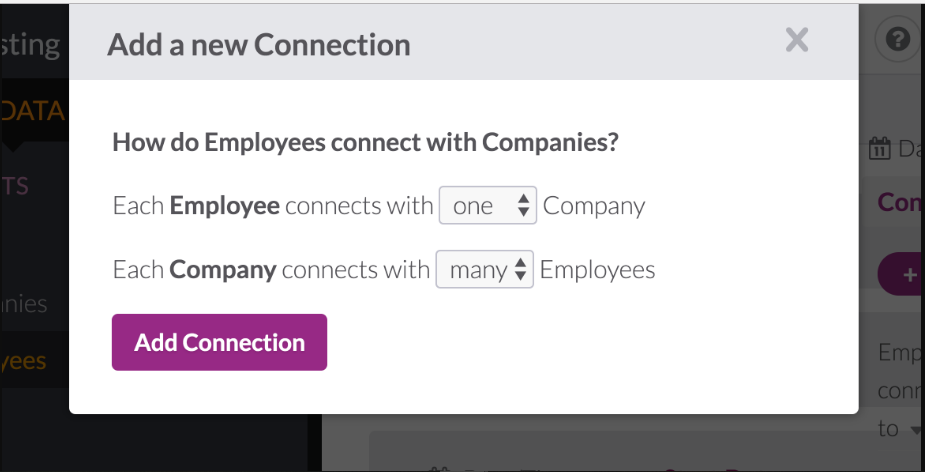Click the Add Connection button
Image resolution: width=925 pixels, height=472 pixels.
(219, 342)
